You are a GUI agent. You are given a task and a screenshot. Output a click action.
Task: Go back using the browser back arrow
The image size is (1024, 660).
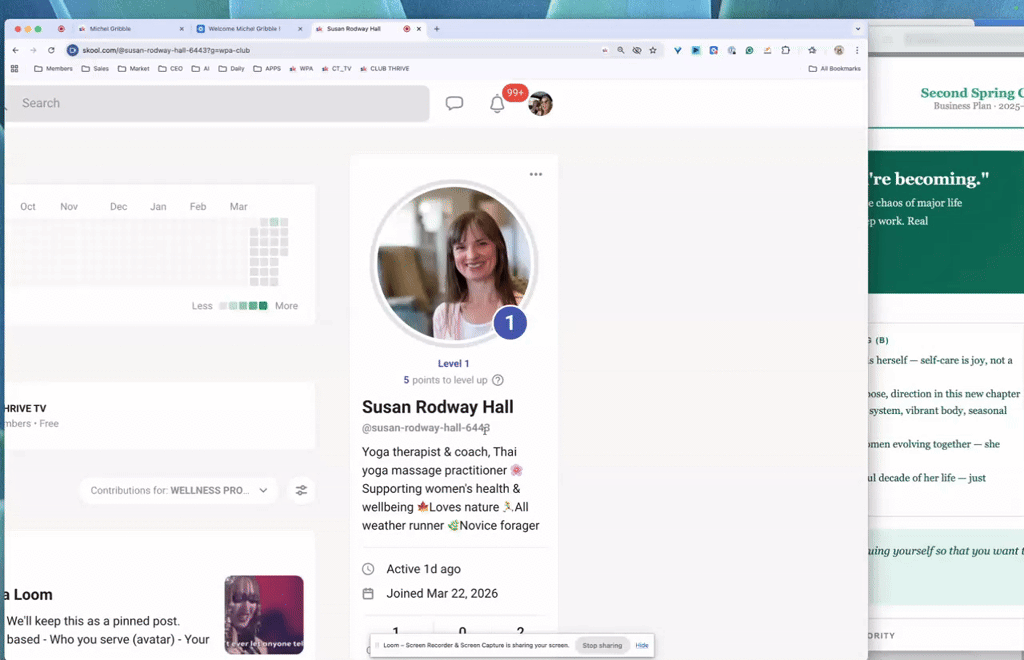pos(16,50)
